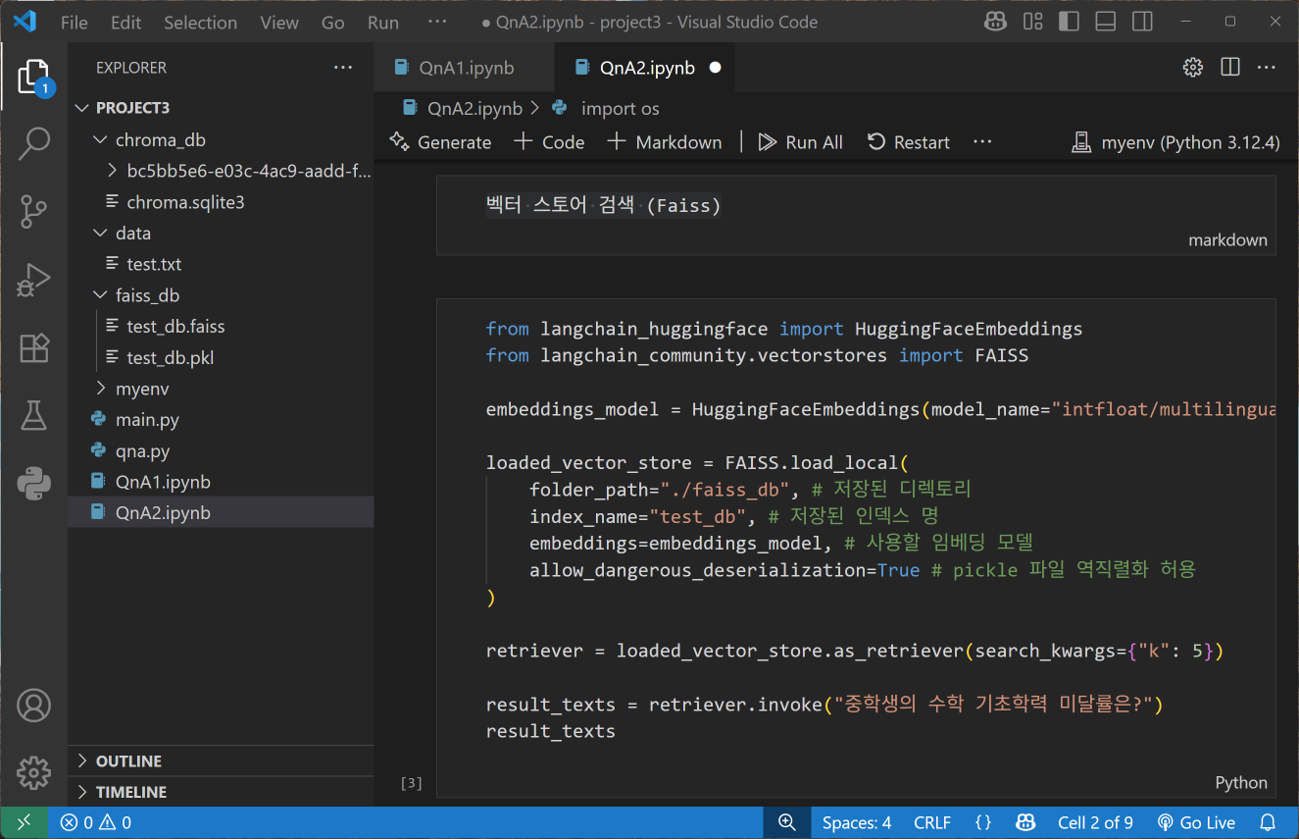Open the test_db.faiss file

(221, 326)
